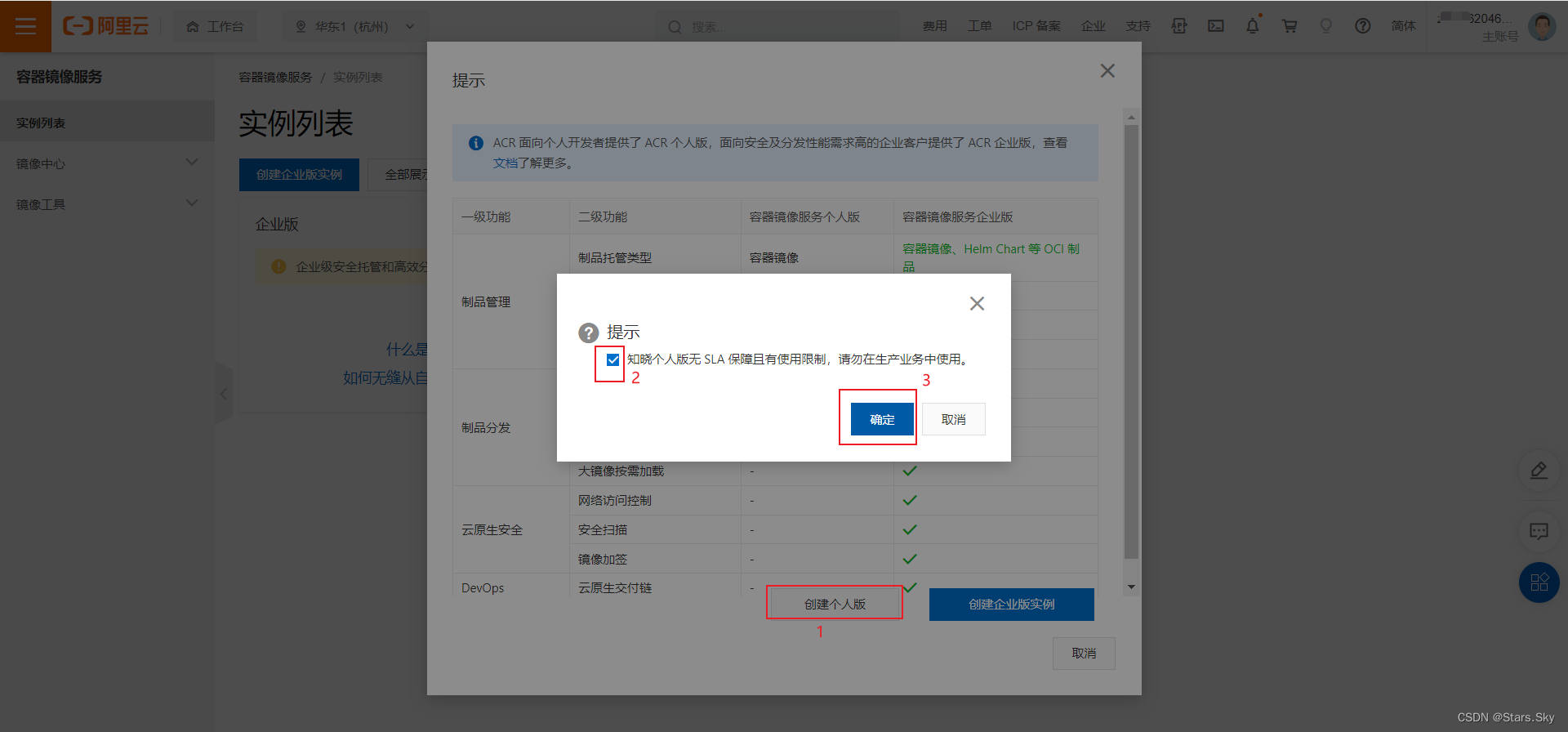
Task: Close the small 提示 confirmation dialog
Action: pyautogui.click(x=977, y=304)
